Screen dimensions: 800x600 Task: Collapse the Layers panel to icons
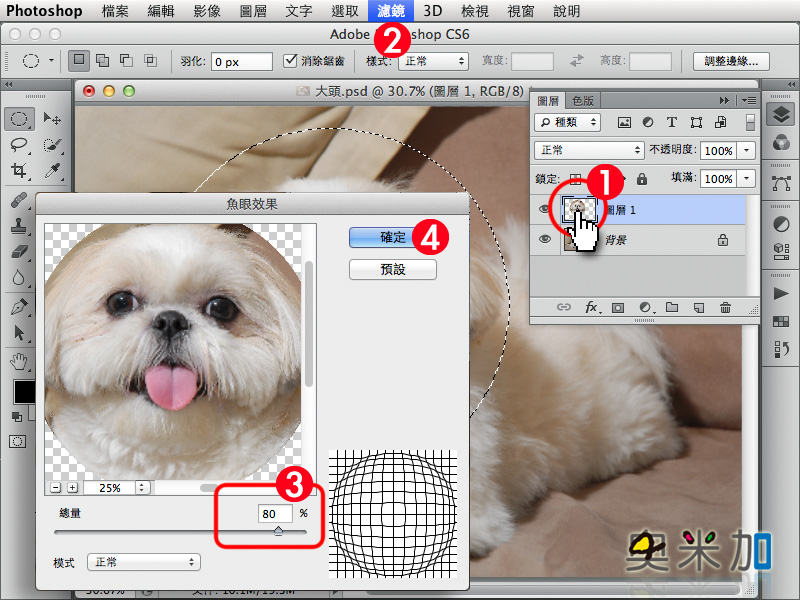click(724, 101)
